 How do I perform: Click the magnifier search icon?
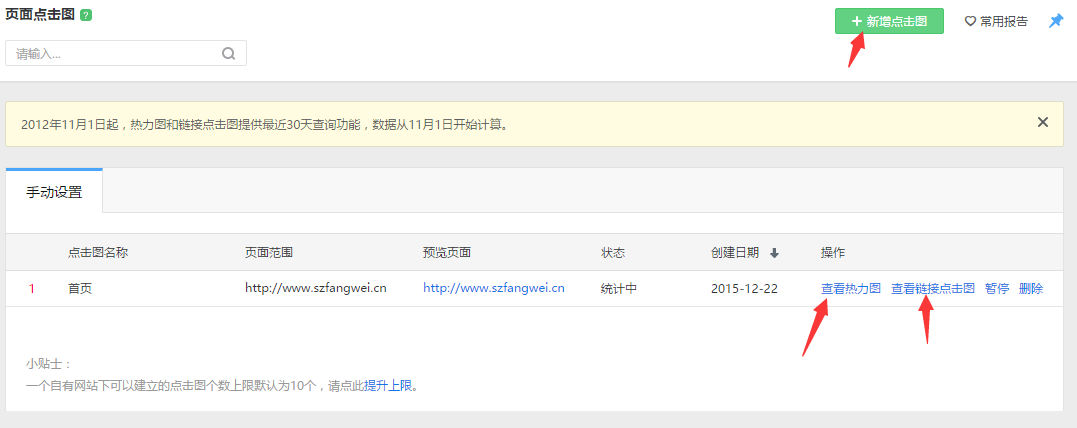(x=229, y=54)
